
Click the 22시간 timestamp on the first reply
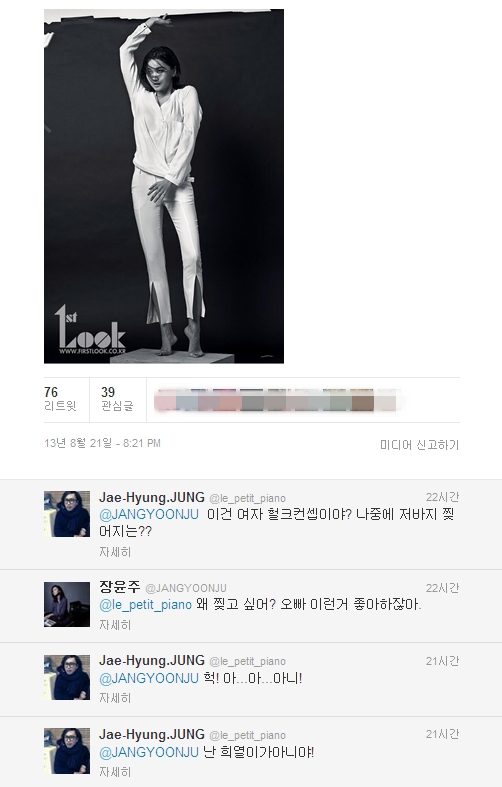pyautogui.click(x=442, y=497)
